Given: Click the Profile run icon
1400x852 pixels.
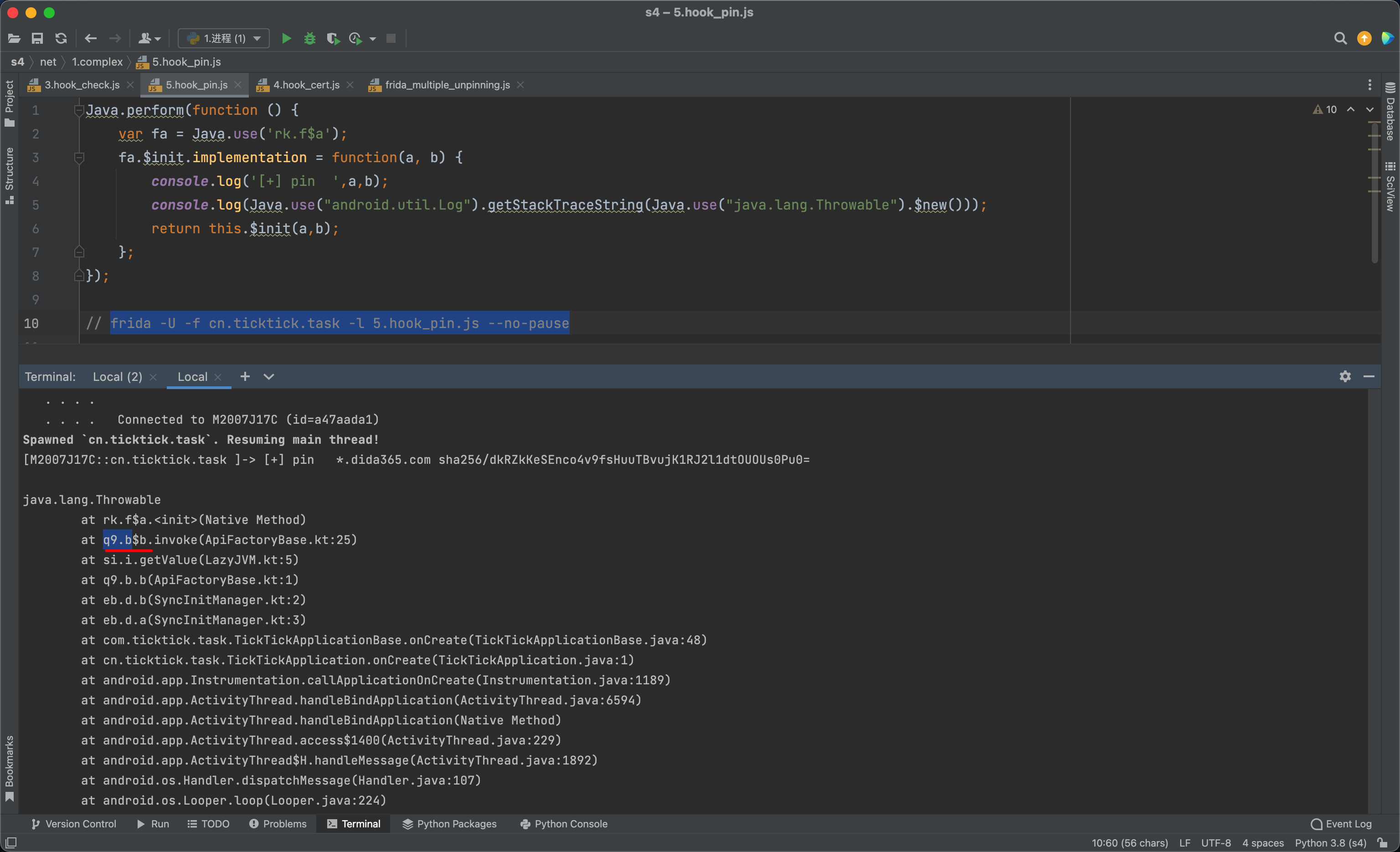Looking at the screenshot, I should point(355,39).
